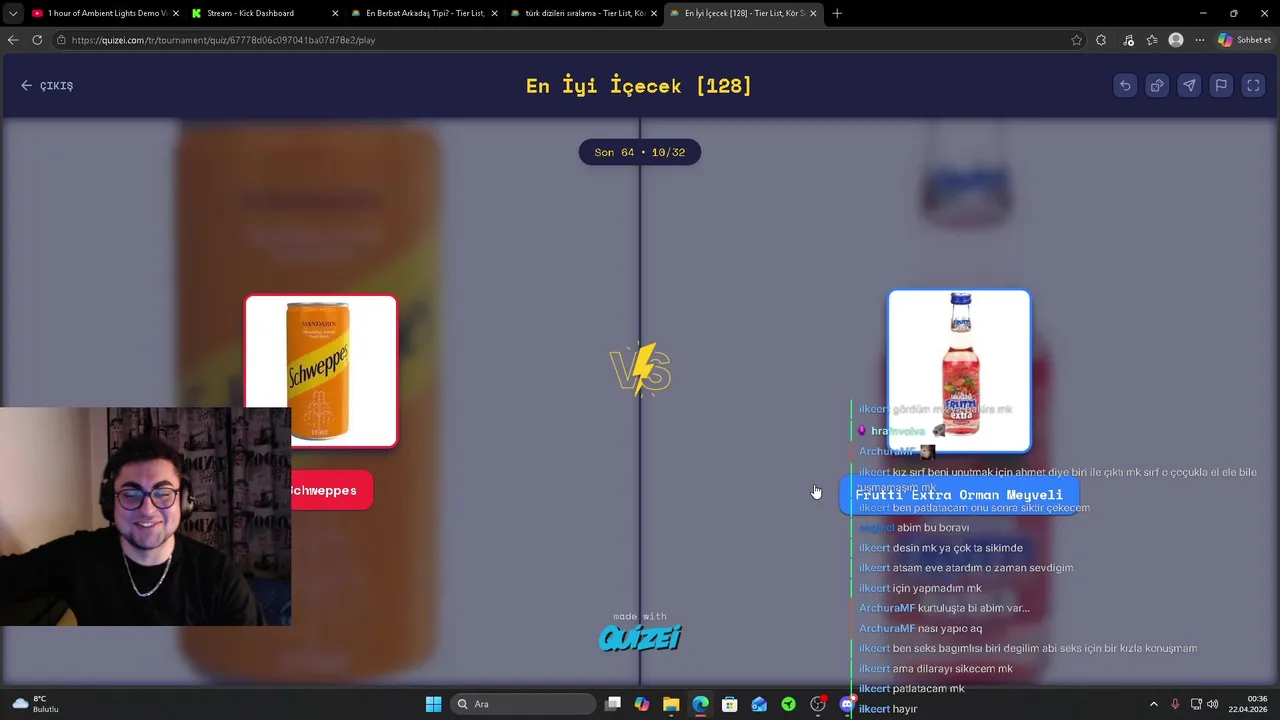Click the microphone tray icon

[x=1175, y=704]
